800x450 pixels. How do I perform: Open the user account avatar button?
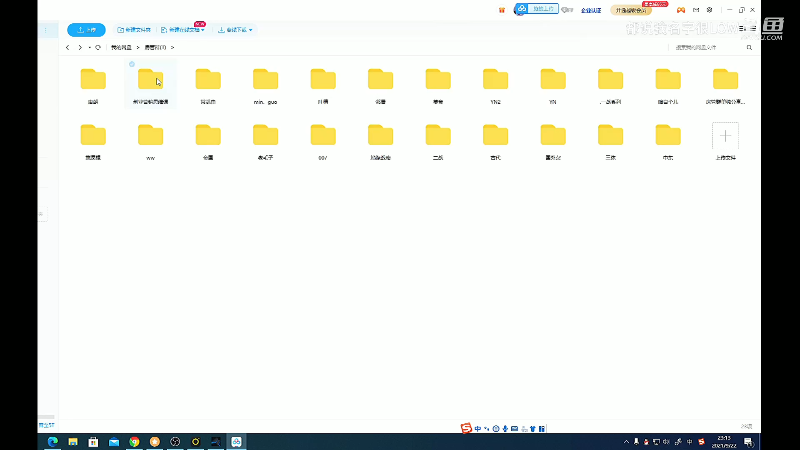521,9
